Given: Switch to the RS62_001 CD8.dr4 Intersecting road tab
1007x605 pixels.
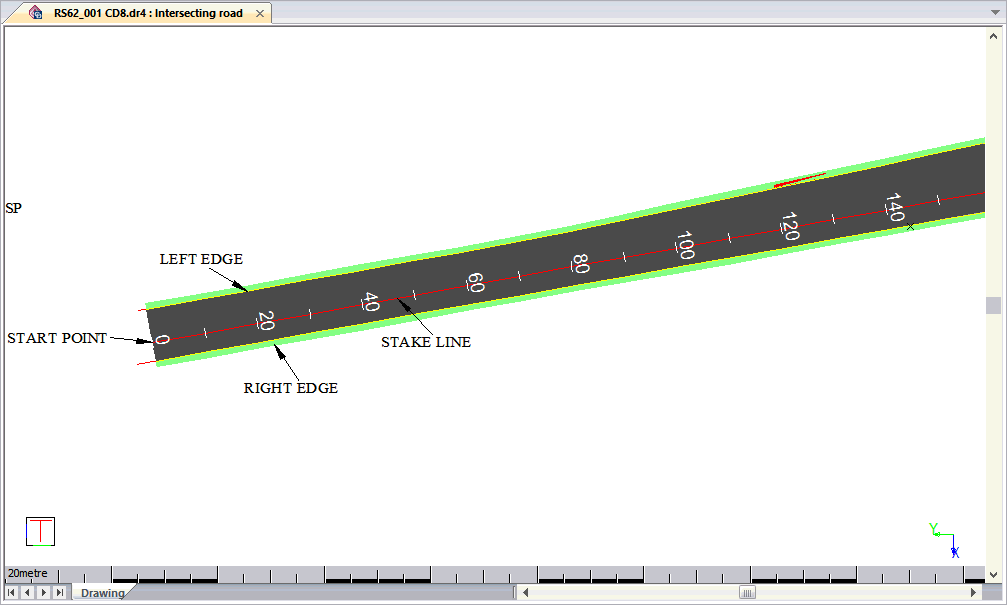Looking at the screenshot, I should click(148, 14).
